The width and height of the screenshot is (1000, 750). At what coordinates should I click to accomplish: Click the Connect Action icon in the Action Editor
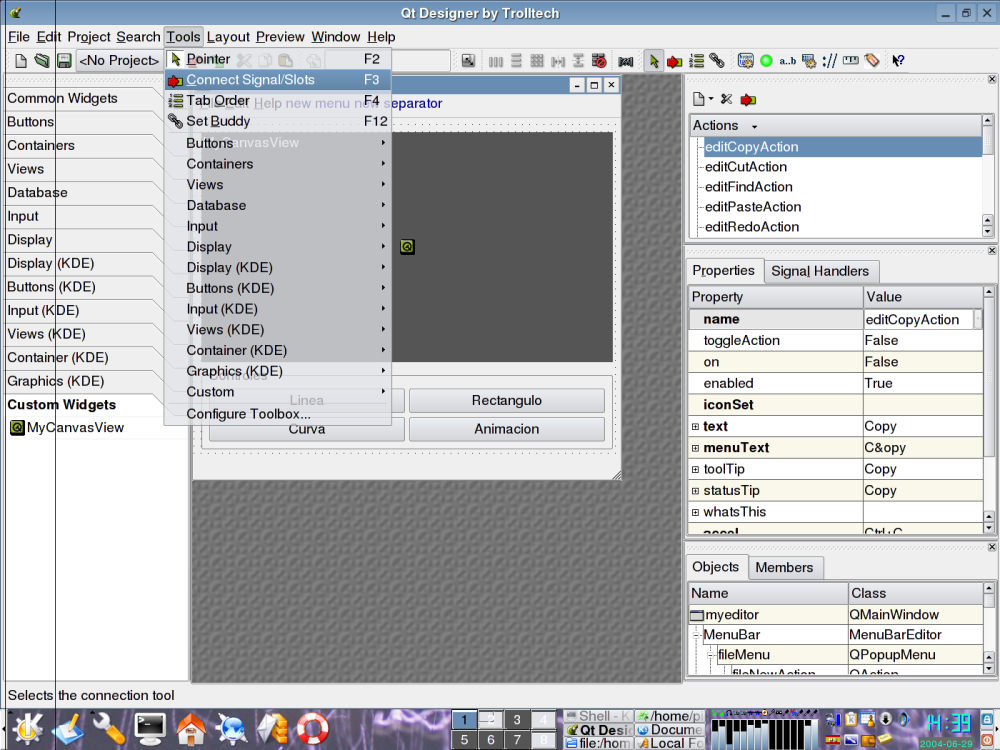[x=748, y=99]
